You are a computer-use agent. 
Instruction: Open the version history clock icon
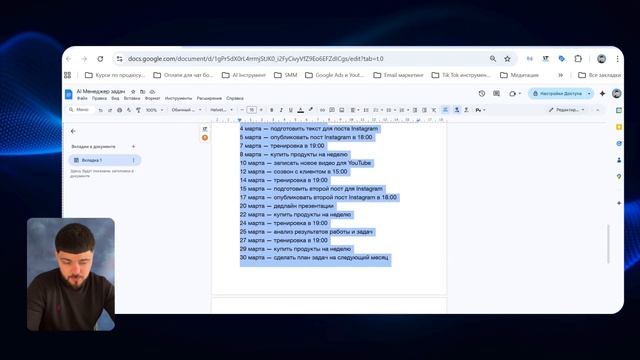482,93
